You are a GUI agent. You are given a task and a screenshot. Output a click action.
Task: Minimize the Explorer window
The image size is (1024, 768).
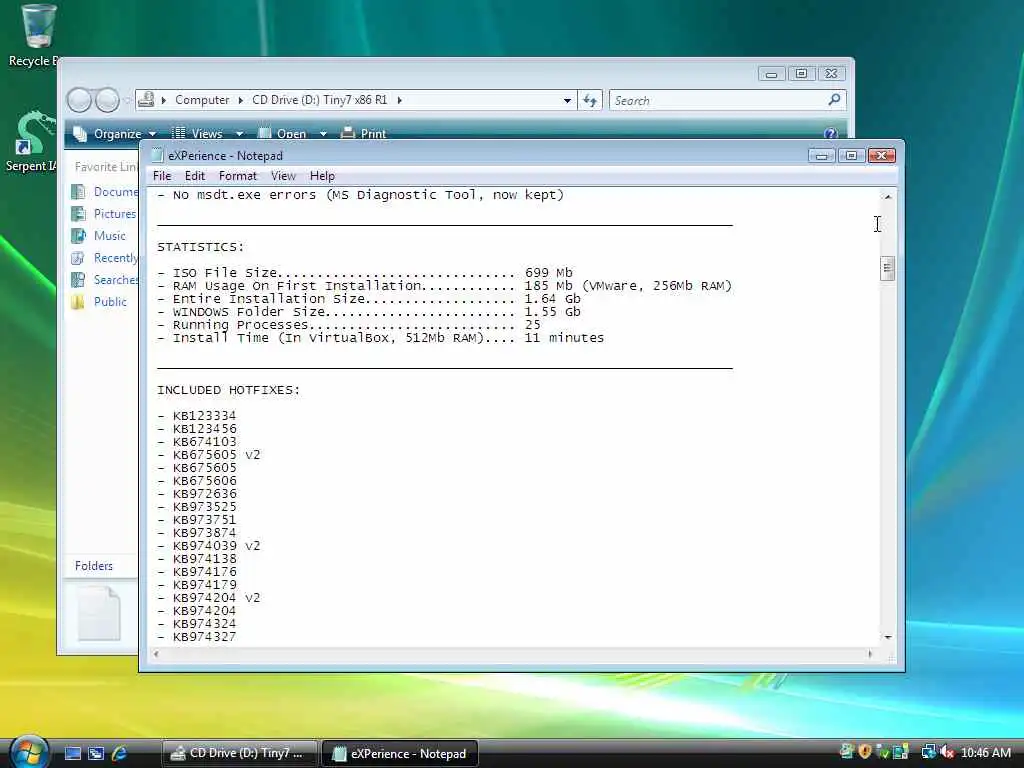771,74
